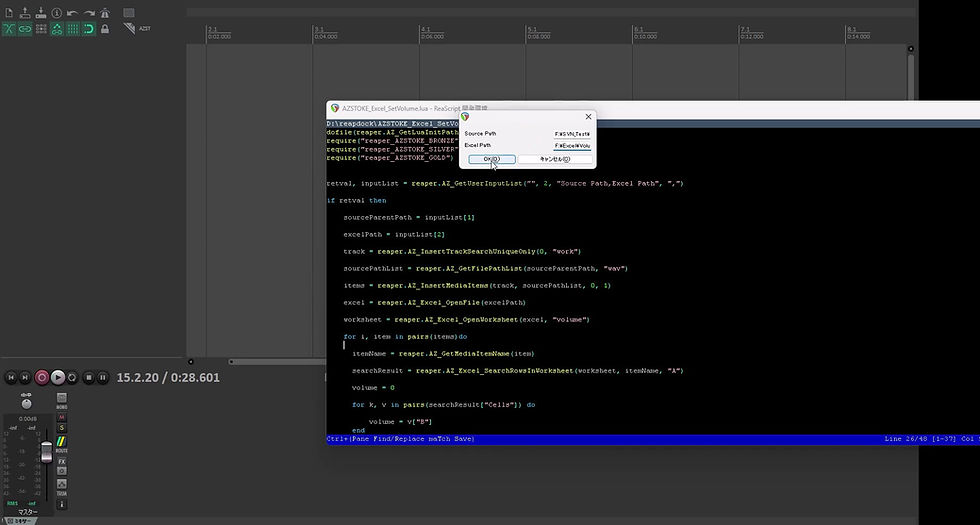Click the Save Project download-arrow icon
The height and width of the screenshot is (525, 980).
pos(41,12)
